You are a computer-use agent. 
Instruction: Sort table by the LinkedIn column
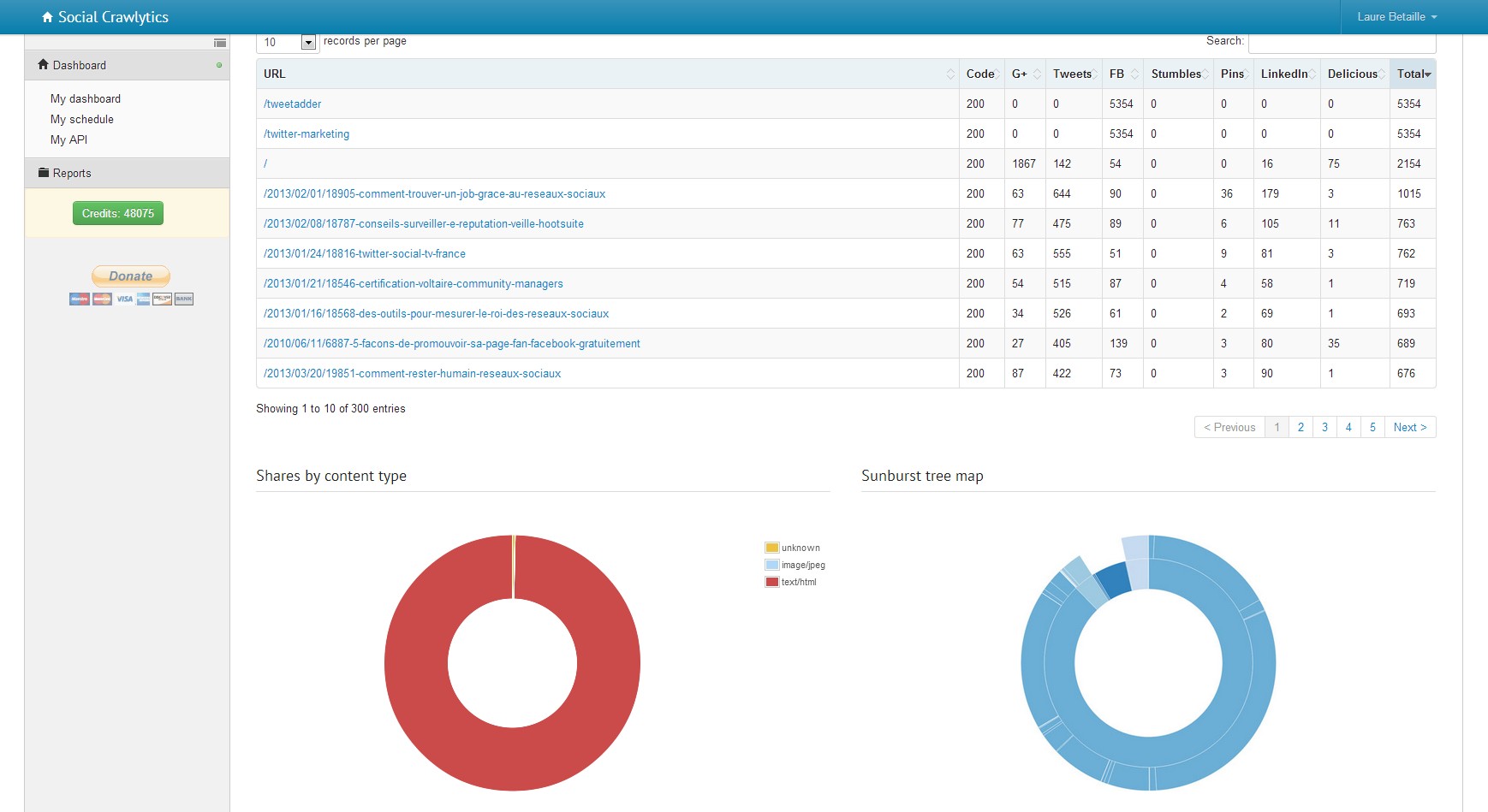click(1285, 74)
